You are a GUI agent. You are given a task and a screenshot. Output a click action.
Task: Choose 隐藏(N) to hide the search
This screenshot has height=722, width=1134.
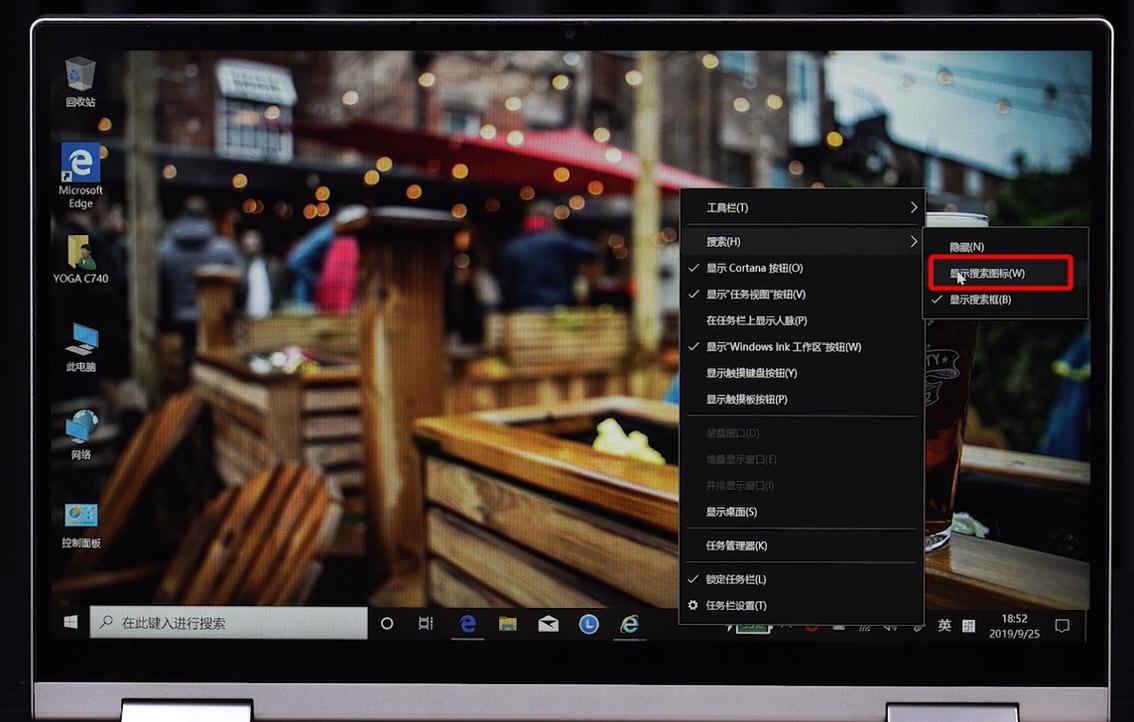966,246
